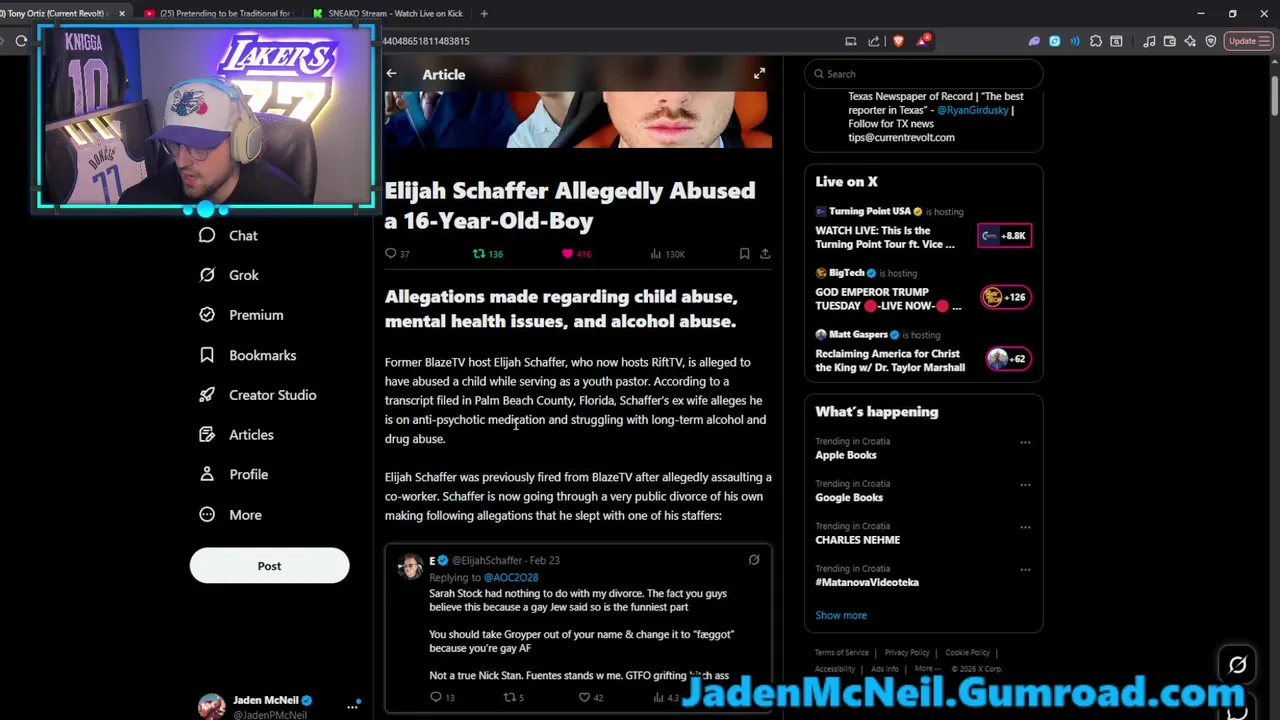Reload the page in browser toolbar

pyautogui.click(x=21, y=41)
